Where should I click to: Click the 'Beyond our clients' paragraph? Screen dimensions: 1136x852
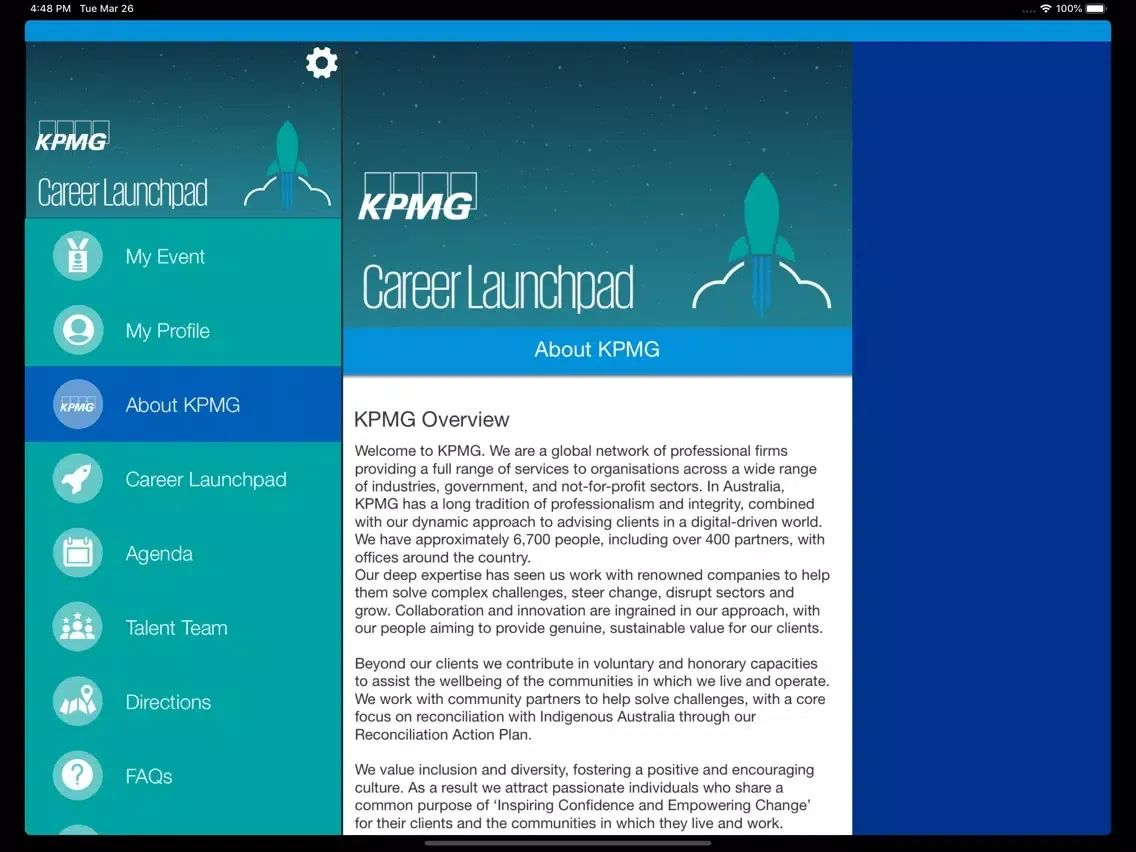point(592,698)
